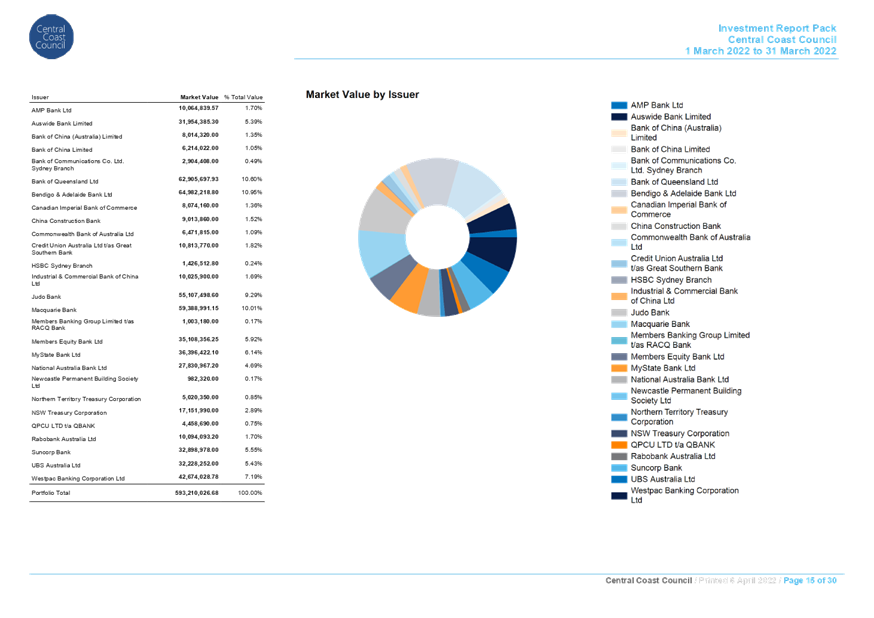Click the Auswide Bank Limited legend swatch

click(619, 117)
